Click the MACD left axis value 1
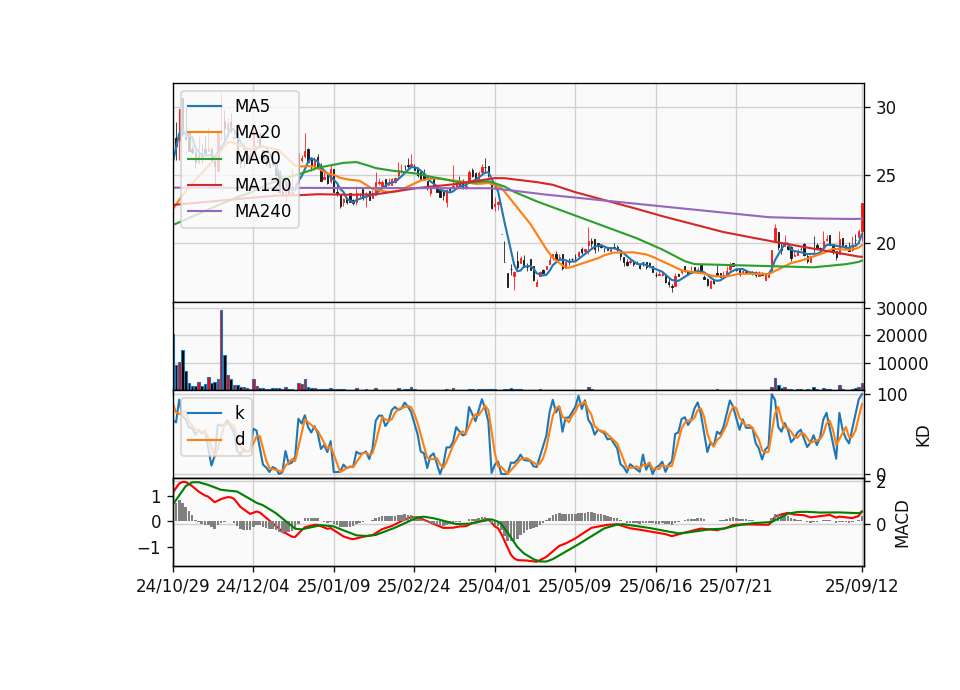The width and height of the screenshot is (960, 690). 156,497
